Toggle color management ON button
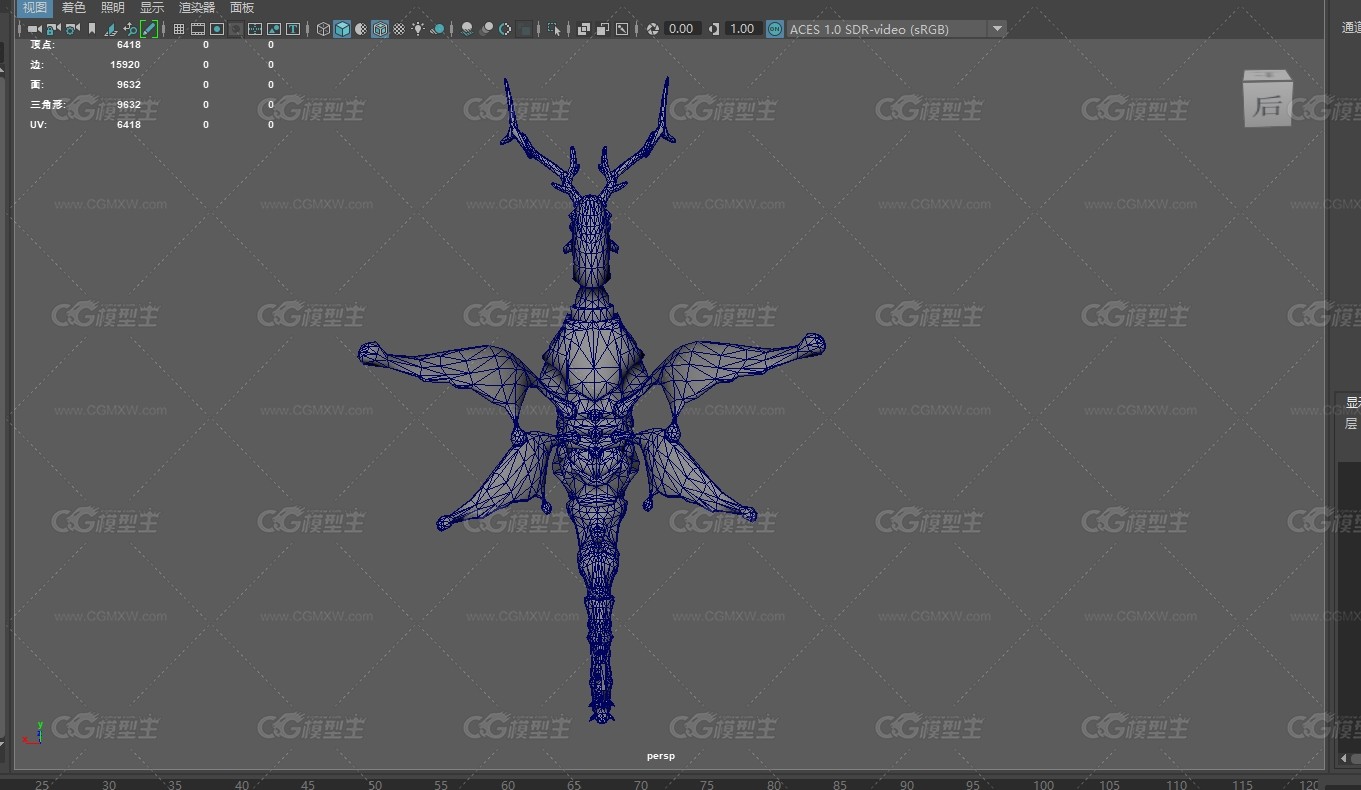This screenshot has width=1361, height=790. pos(775,29)
